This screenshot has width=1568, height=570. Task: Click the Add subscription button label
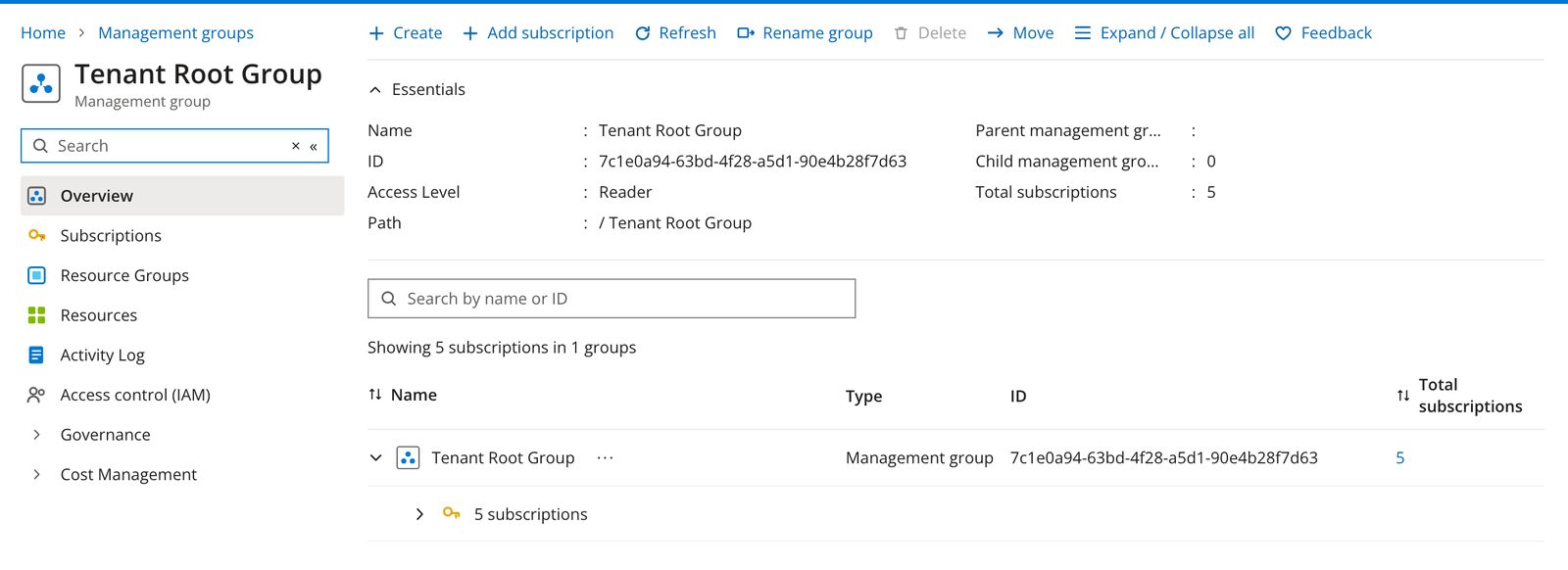coord(551,33)
